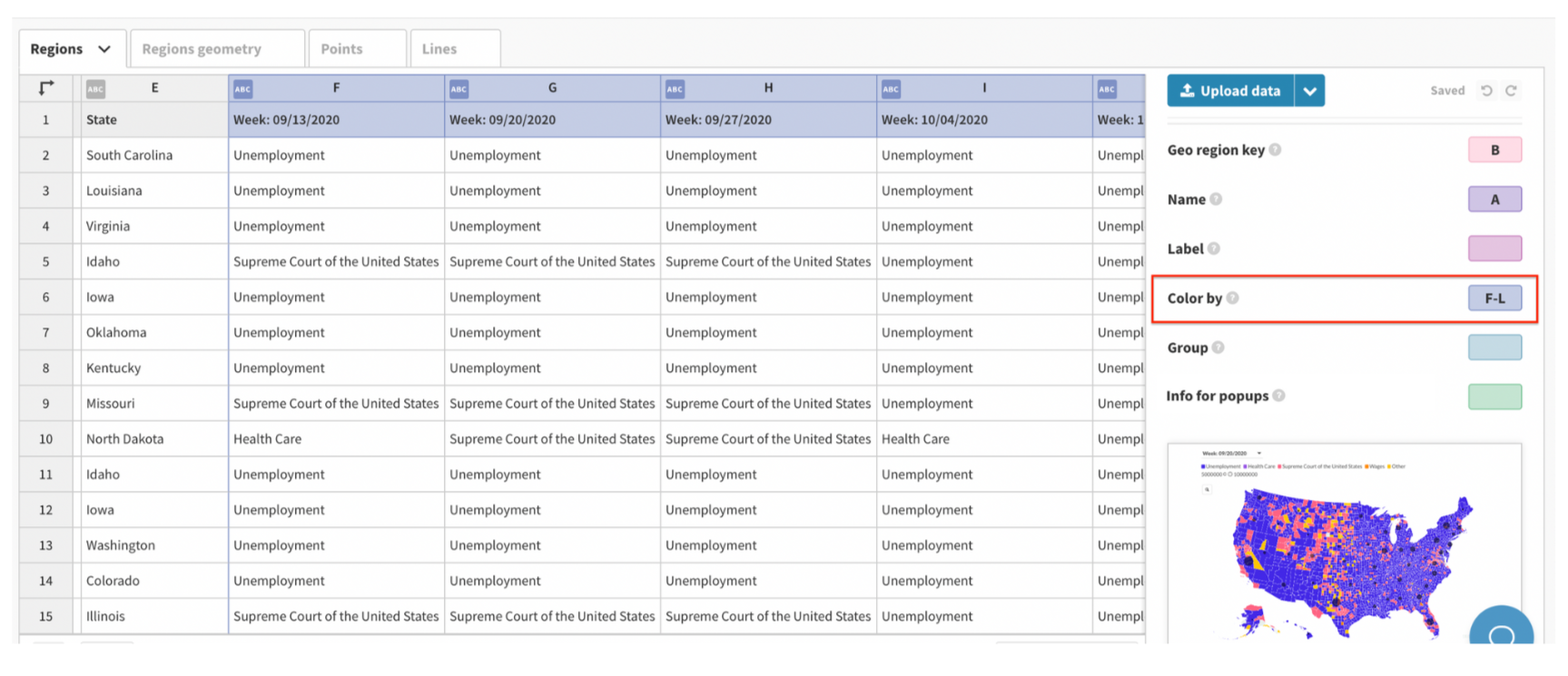Click the Missouri cell
This screenshot has width=1568, height=676.
[x=154, y=403]
